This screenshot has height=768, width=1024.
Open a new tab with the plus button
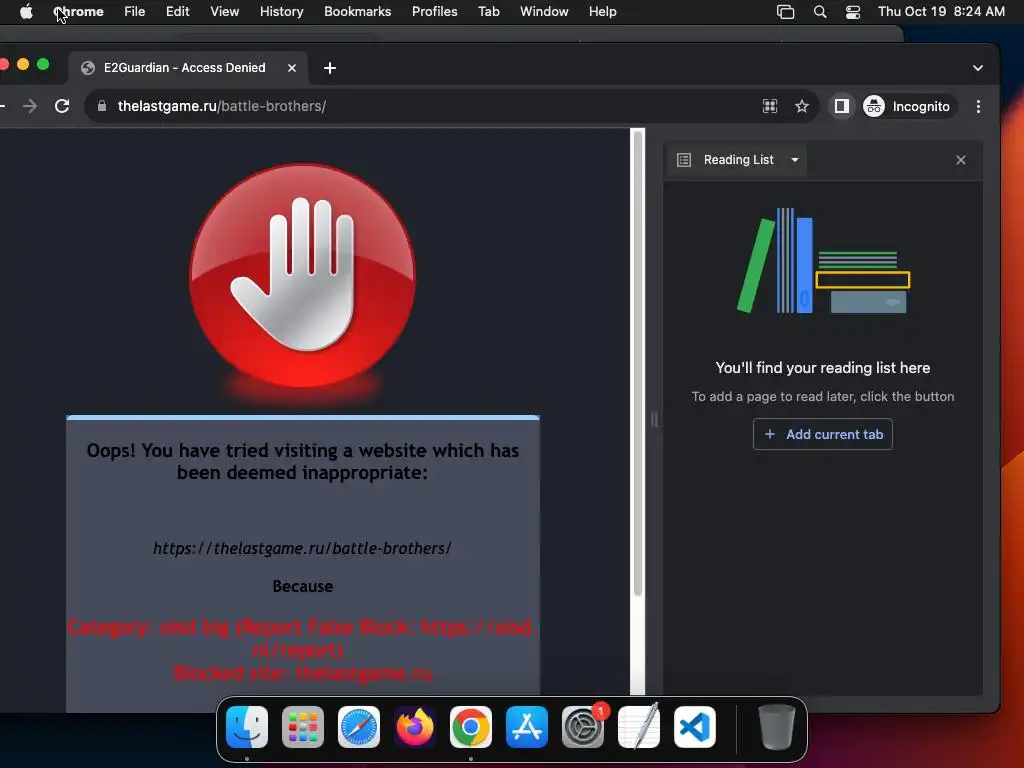click(330, 68)
